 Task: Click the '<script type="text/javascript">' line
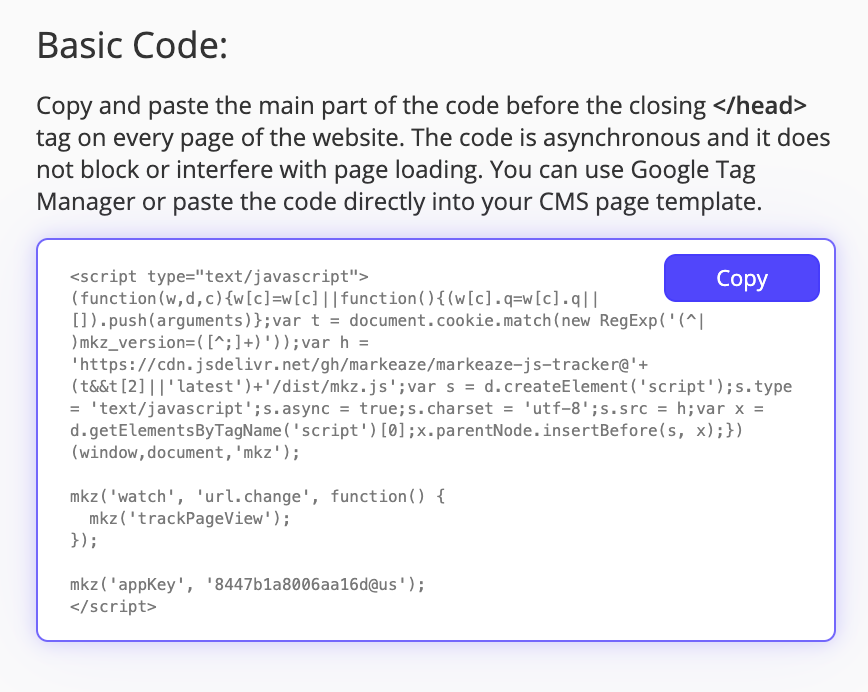tap(219, 276)
